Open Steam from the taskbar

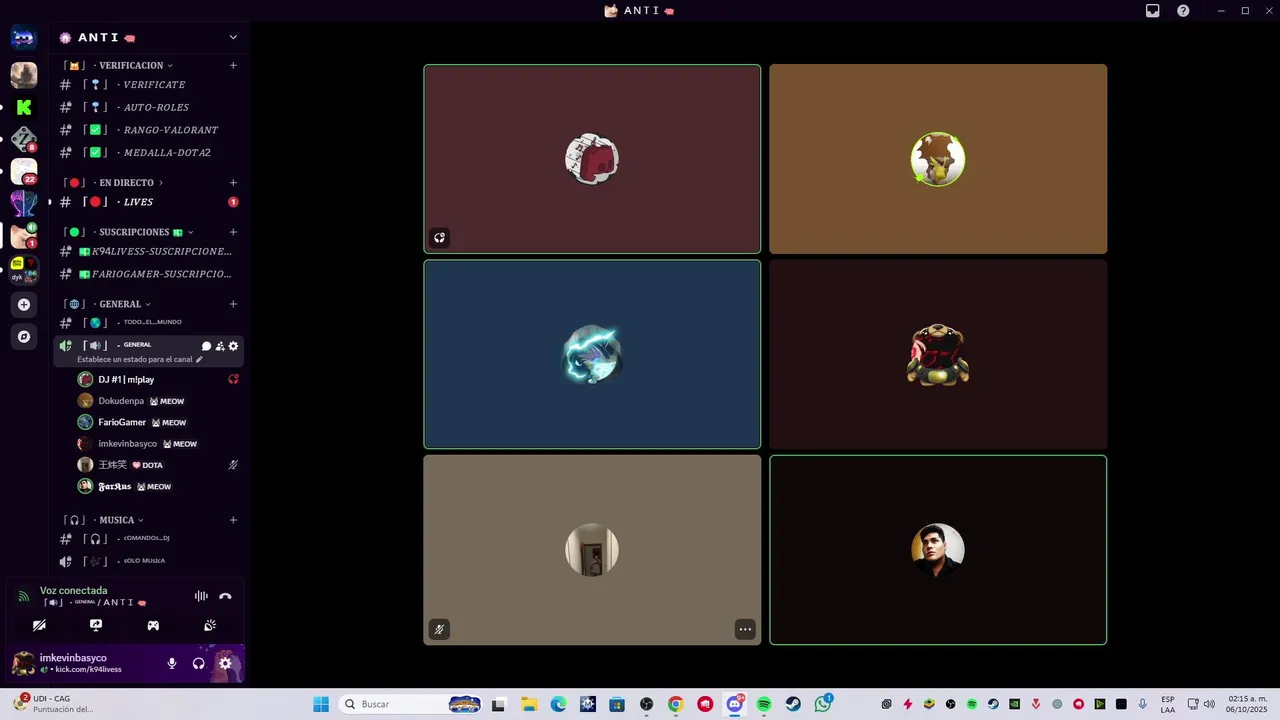click(x=793, y=704)
